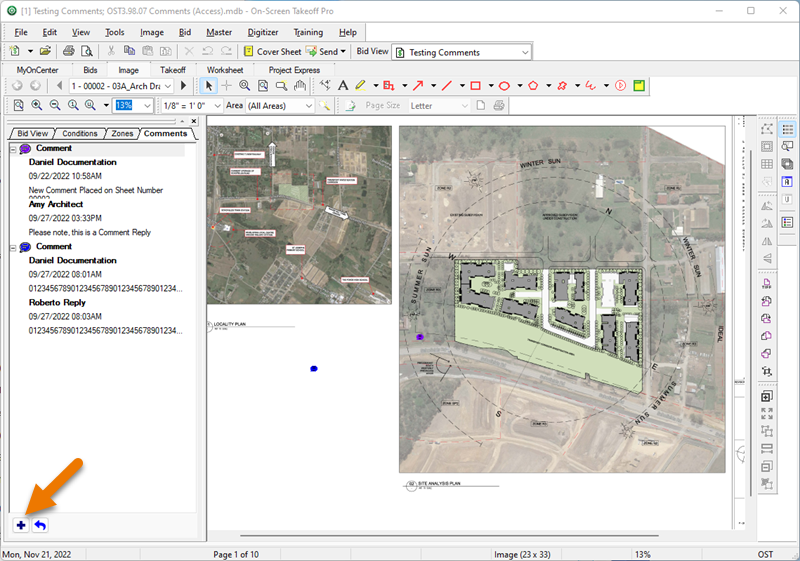Click the list view icon in right toolbar
800x561 pixels.
pos(788,130)
